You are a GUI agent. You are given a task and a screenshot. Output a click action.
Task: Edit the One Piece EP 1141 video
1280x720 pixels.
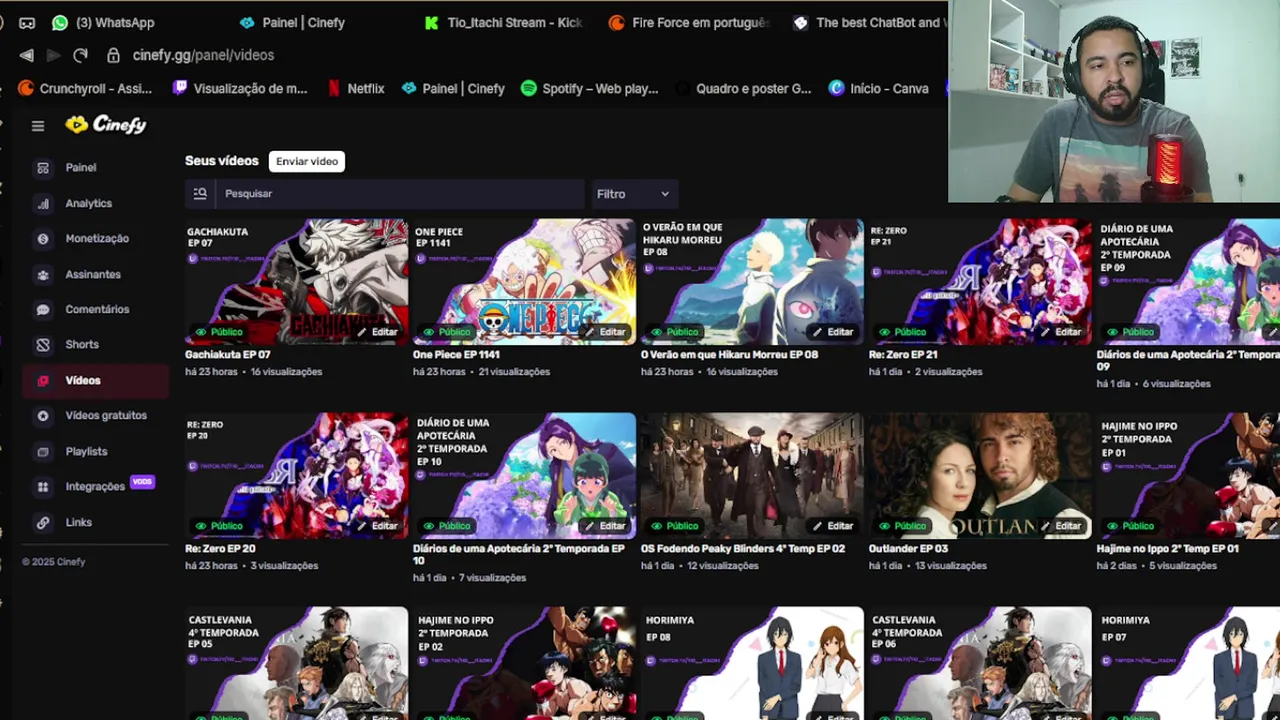606,332
